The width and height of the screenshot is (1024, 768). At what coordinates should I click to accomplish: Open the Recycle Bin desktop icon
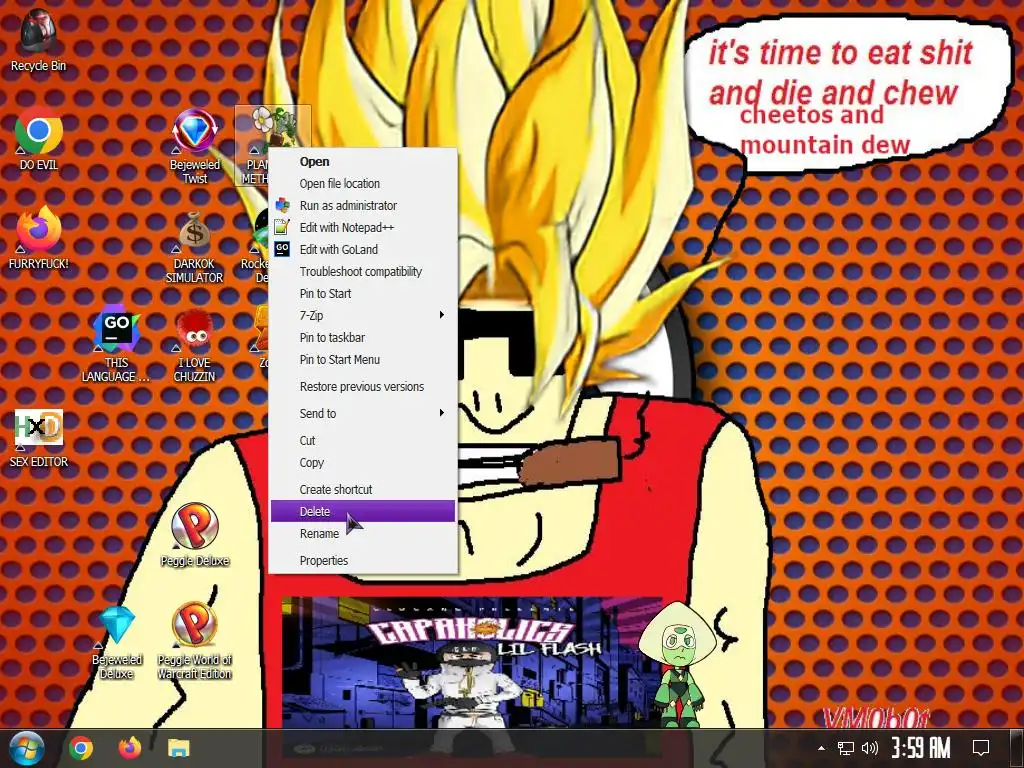point(38,39)
